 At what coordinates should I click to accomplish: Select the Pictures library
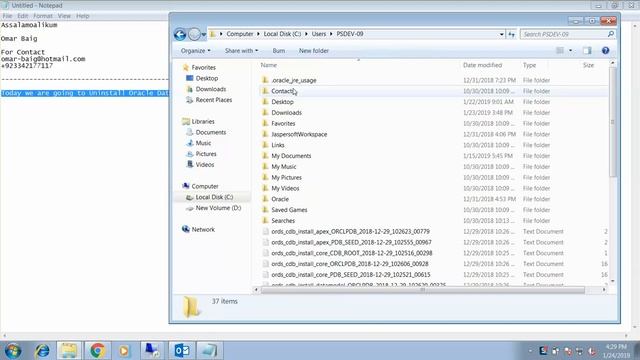point(206,154)
